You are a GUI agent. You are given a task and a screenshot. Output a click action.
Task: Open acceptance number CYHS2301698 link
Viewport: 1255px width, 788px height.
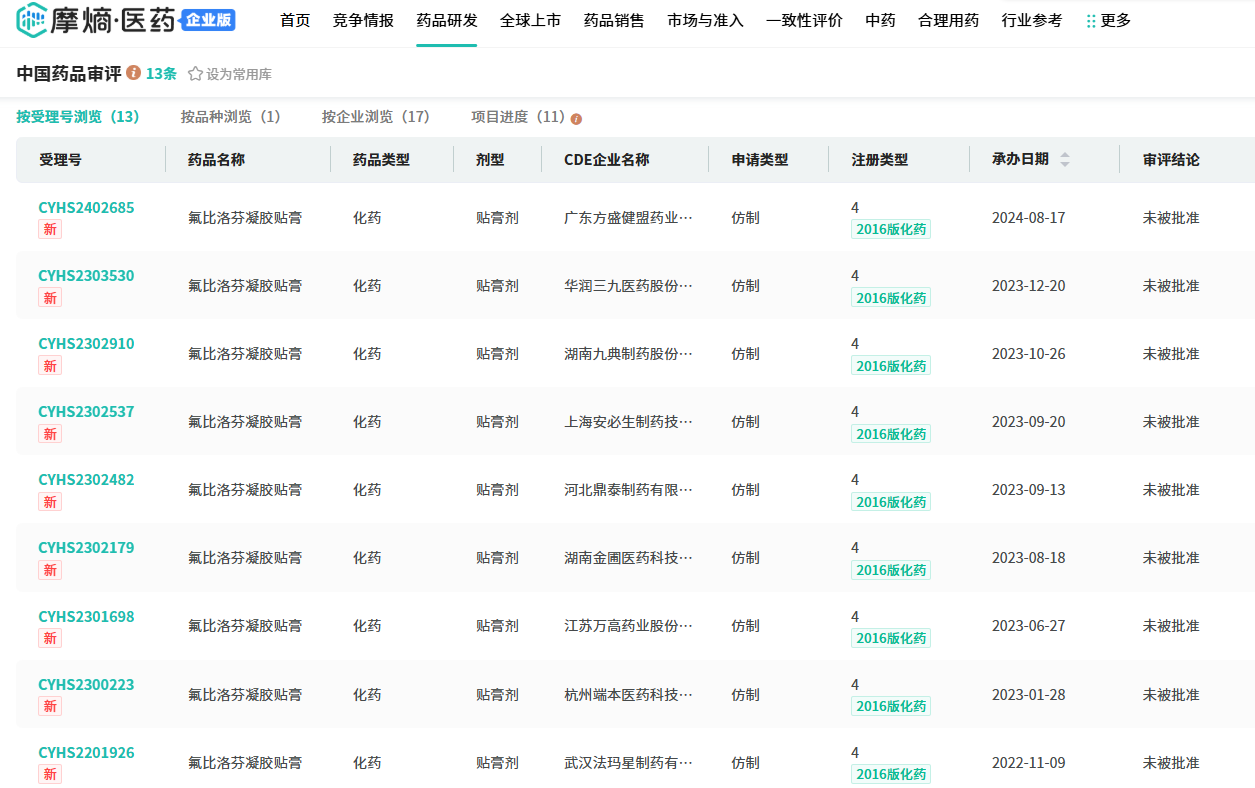(86, 617)
